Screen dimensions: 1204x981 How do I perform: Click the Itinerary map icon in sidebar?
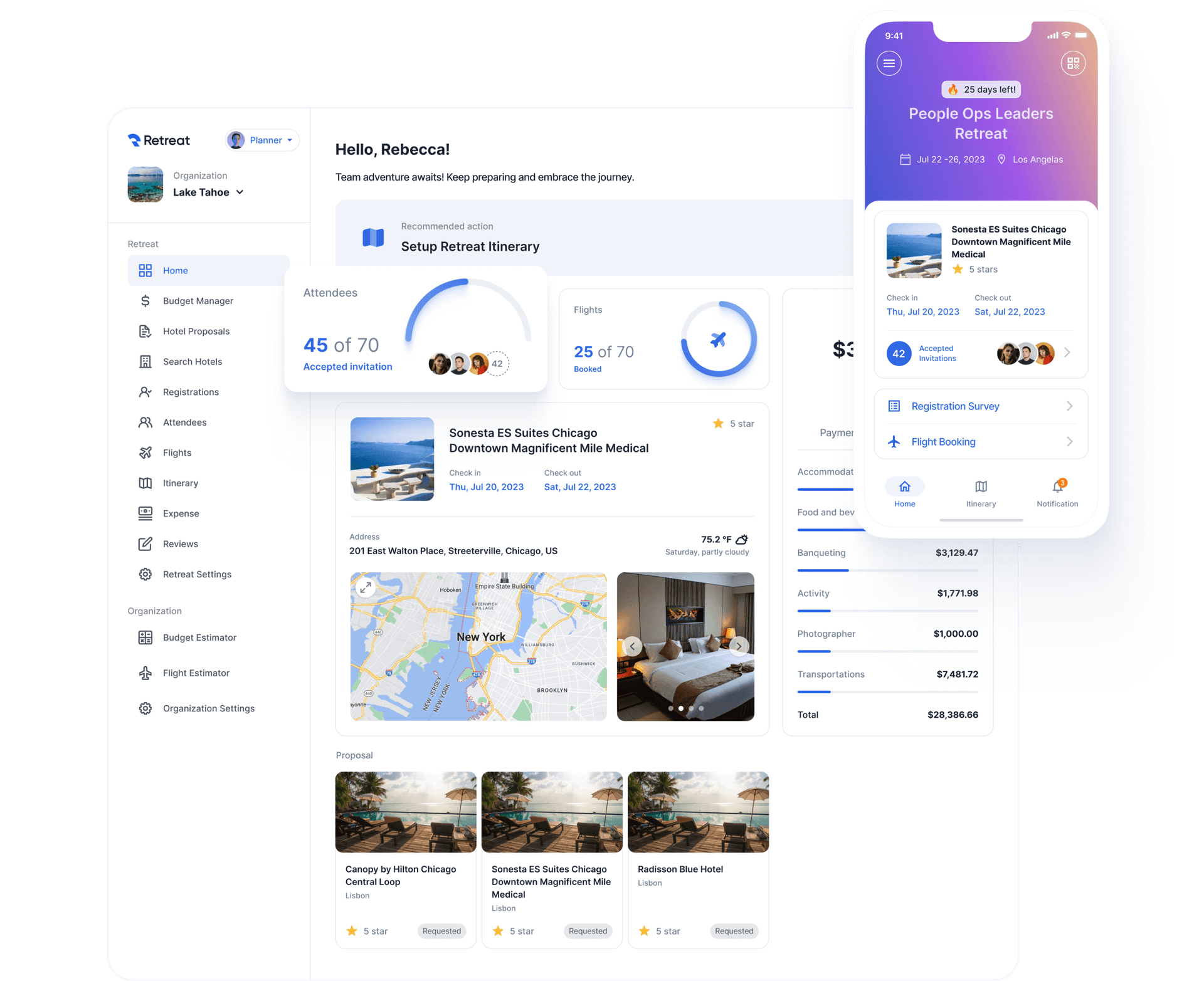[145, 483]
